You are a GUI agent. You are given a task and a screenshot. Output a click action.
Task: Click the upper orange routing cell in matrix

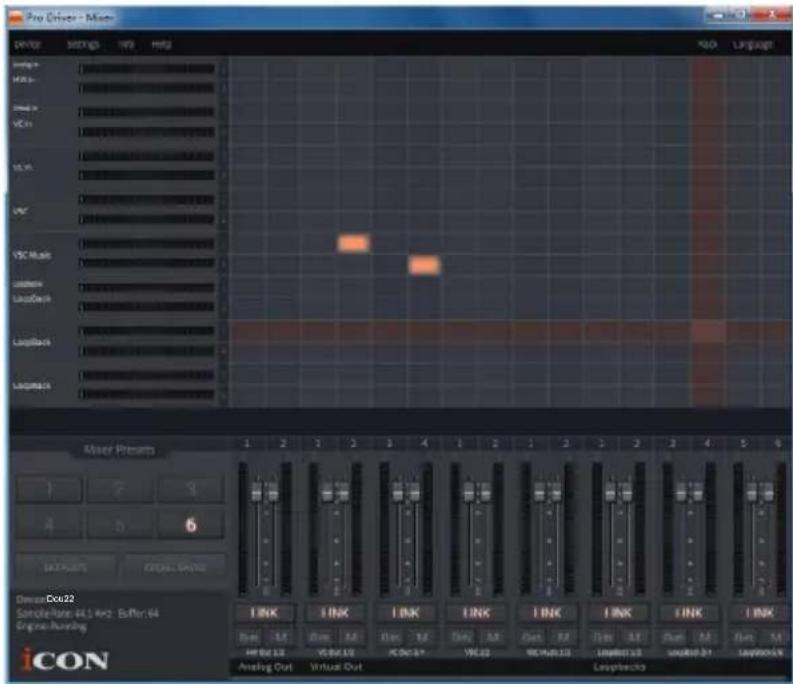(353, 243)
